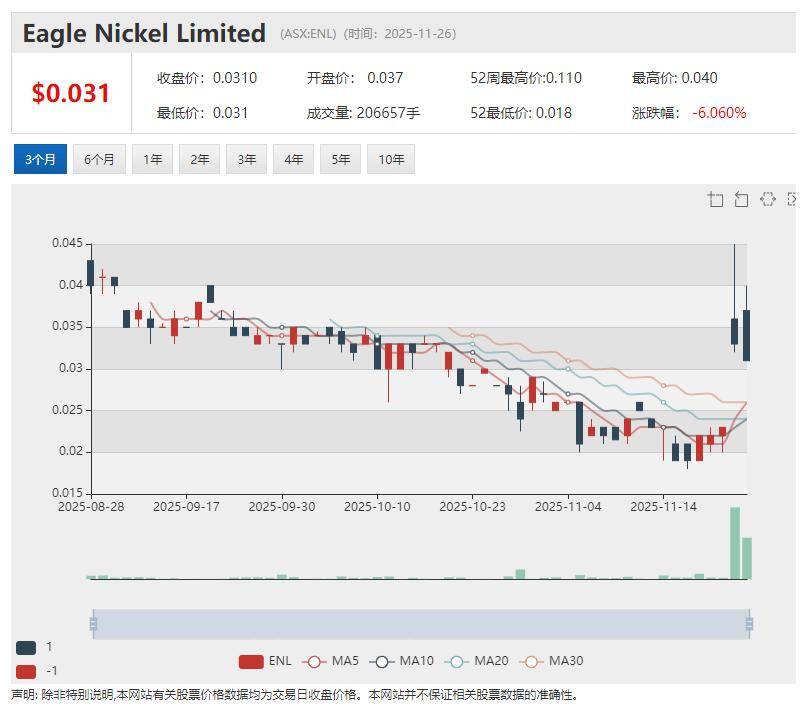Toggle the MA10 line legend
The image size is (809, 716).
(x=402, y=661)
